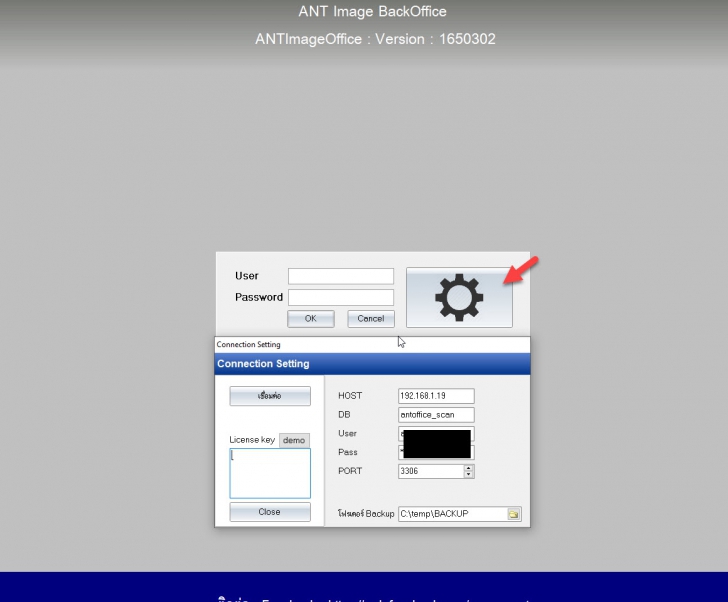Click the login Password input field
728x602 pixels.
pos(341,298)
